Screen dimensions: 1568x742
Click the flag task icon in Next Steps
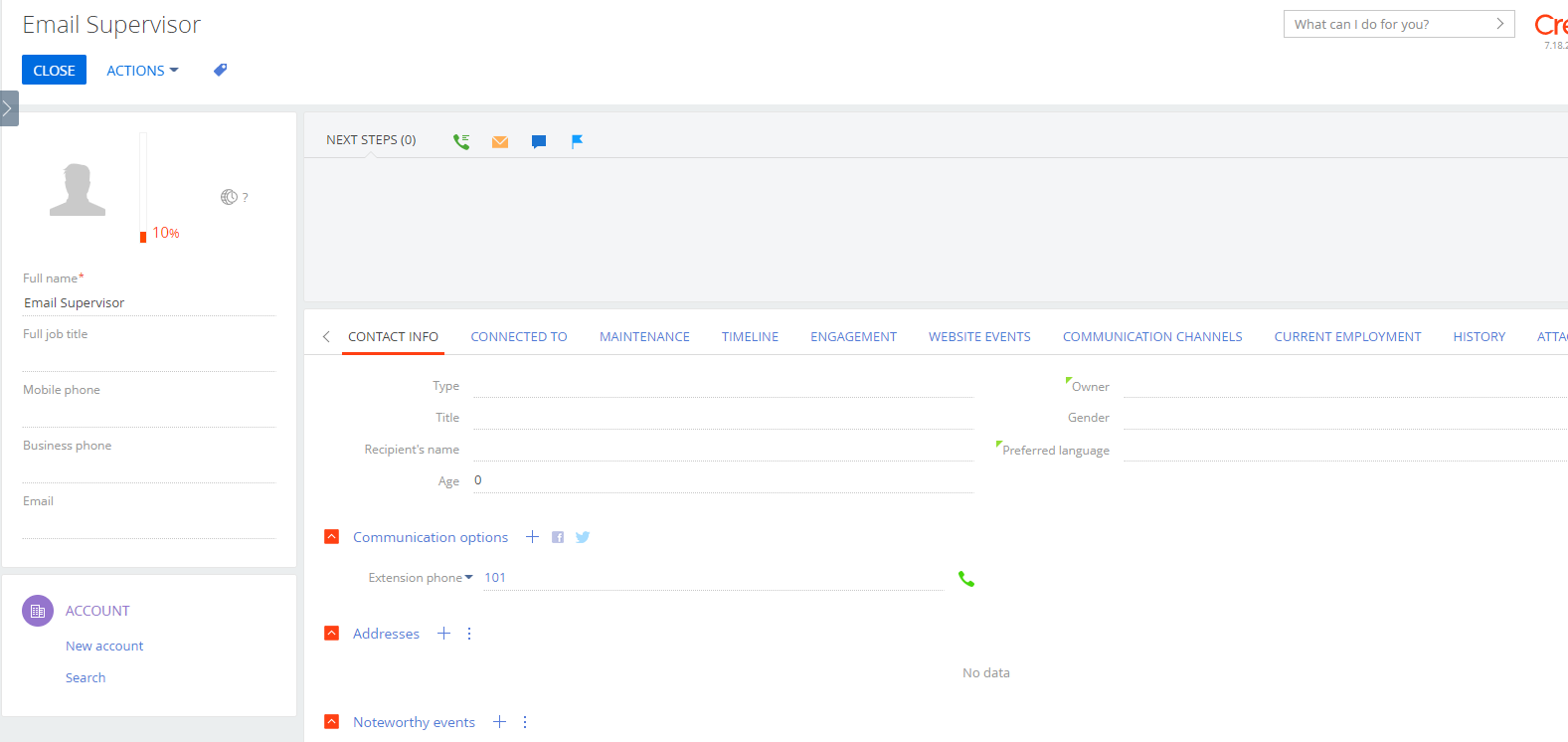tap(577, 141)
